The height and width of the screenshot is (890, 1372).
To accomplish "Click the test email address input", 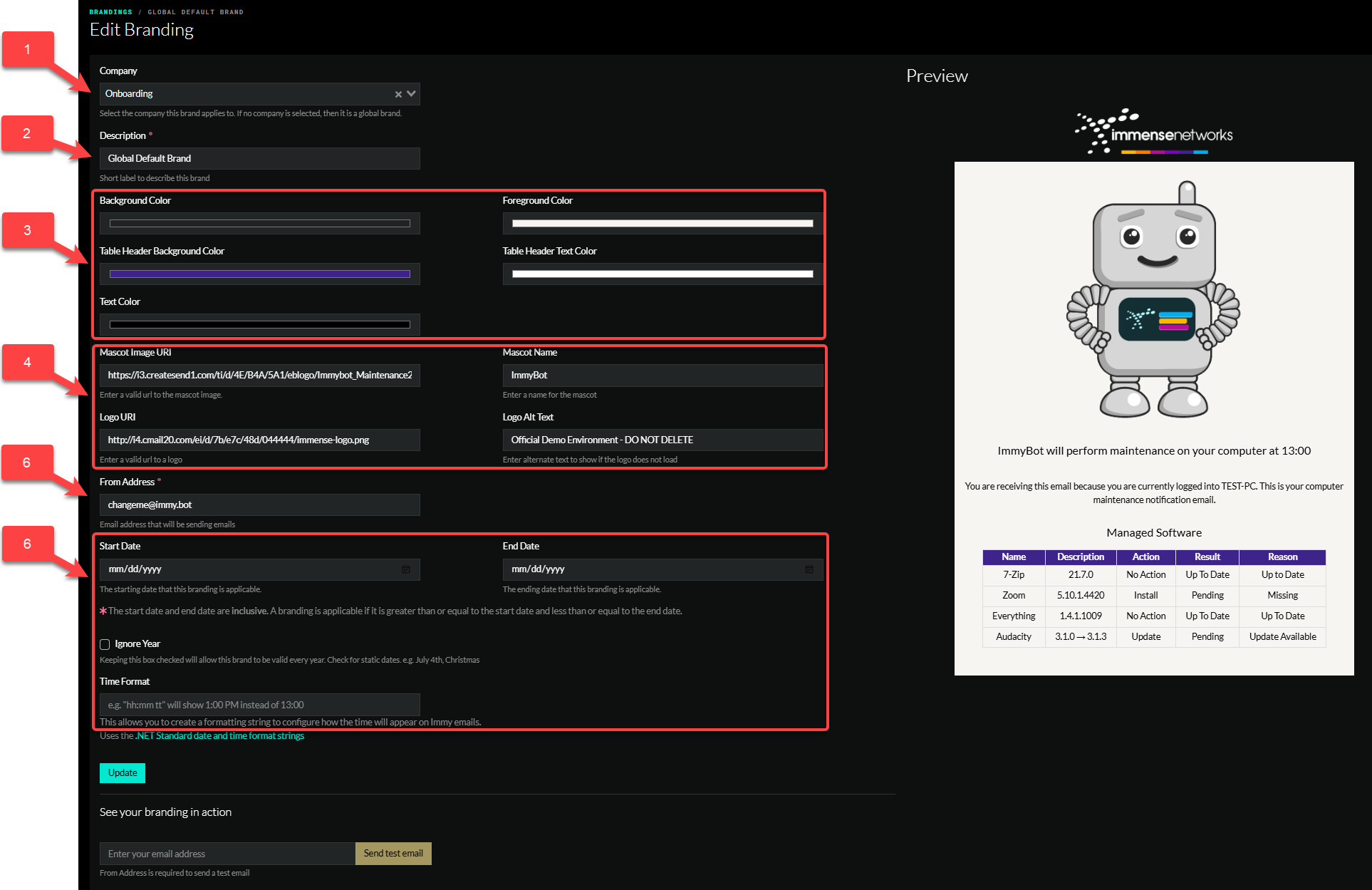I will click(227, 854).
